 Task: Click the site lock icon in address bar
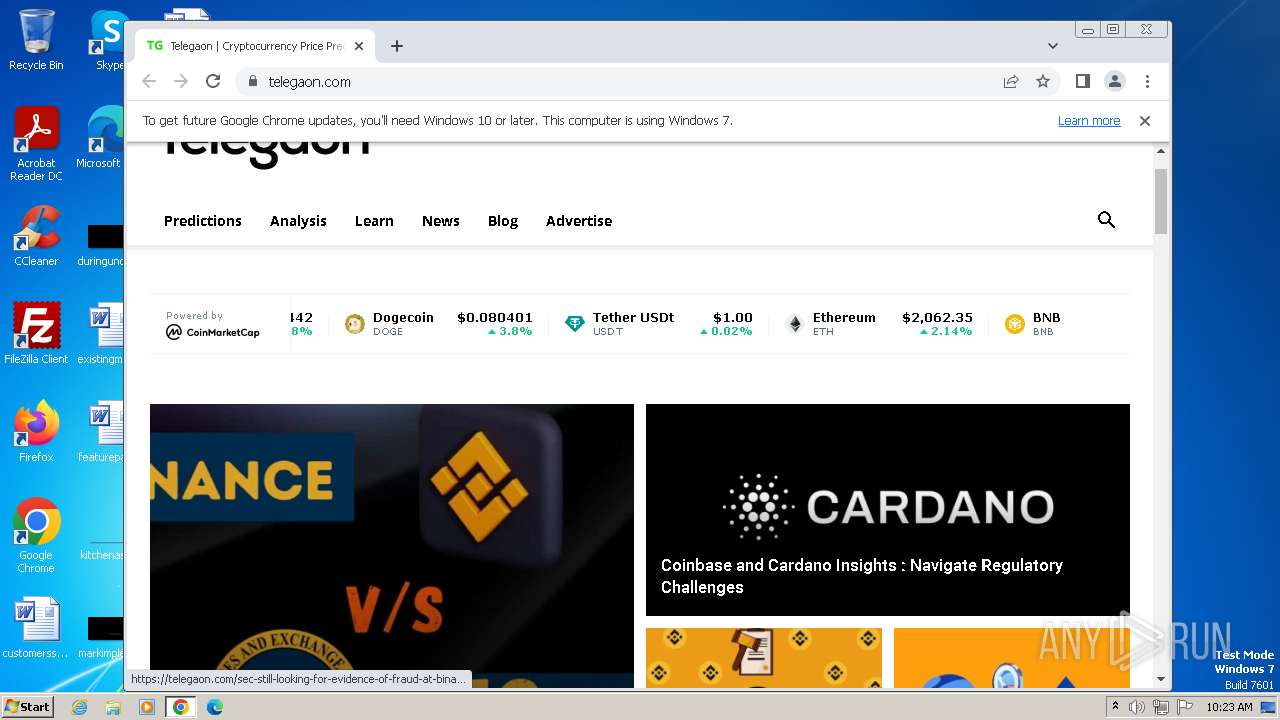(x=252, y=81)
